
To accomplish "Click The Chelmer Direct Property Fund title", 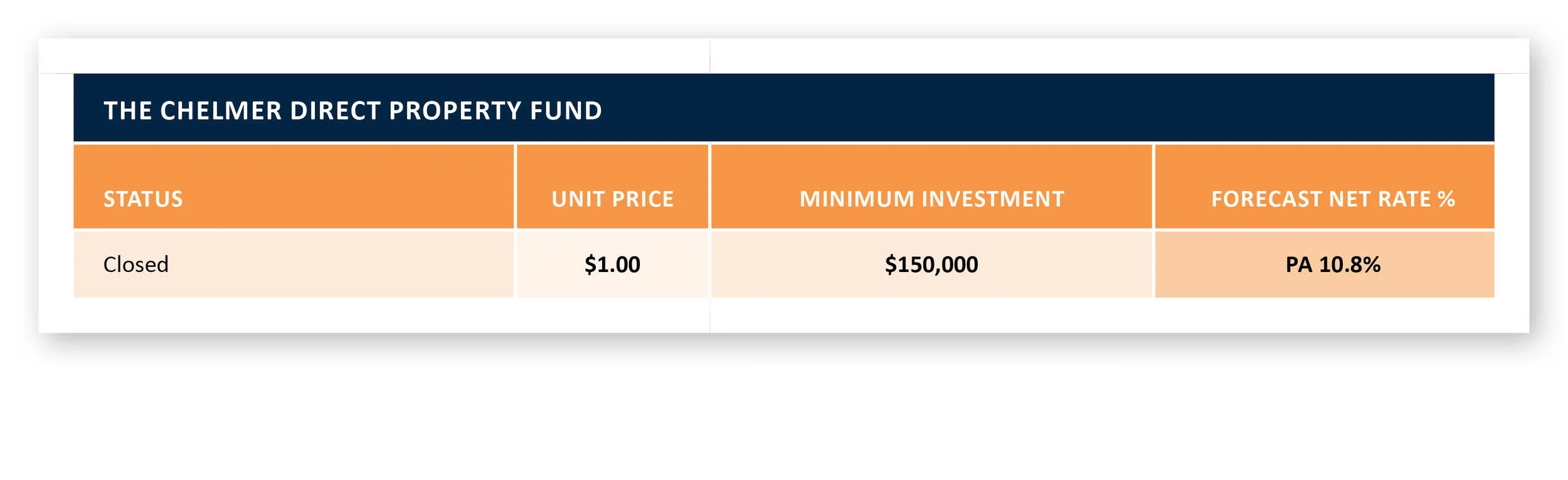I will coord(352,111).
